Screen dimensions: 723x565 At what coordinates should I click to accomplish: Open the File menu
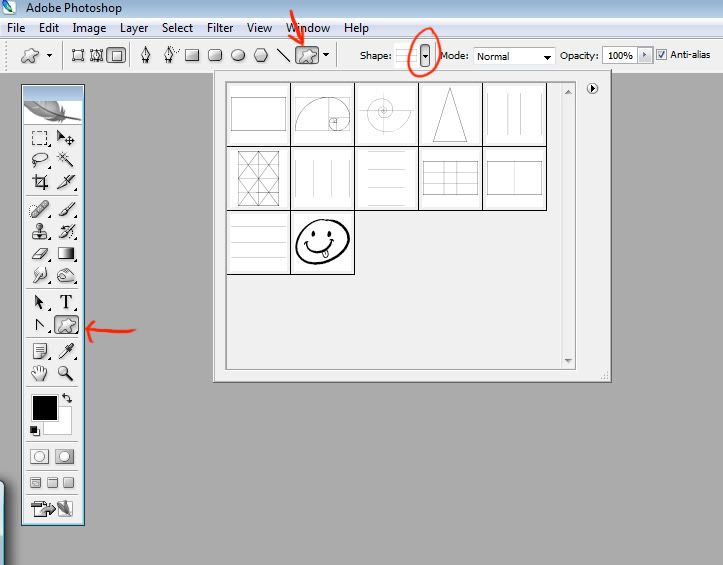click(x=16, y=28)
